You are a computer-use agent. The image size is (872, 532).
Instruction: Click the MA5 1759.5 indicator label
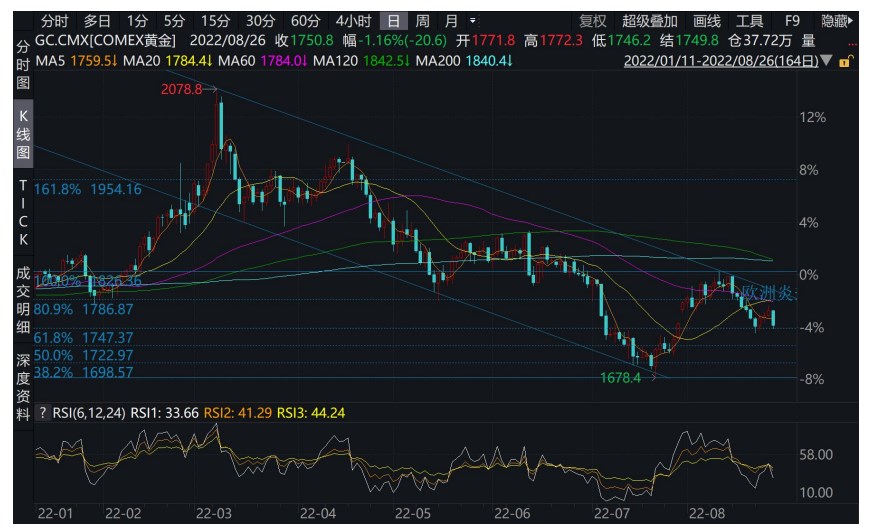coord(76,61)
